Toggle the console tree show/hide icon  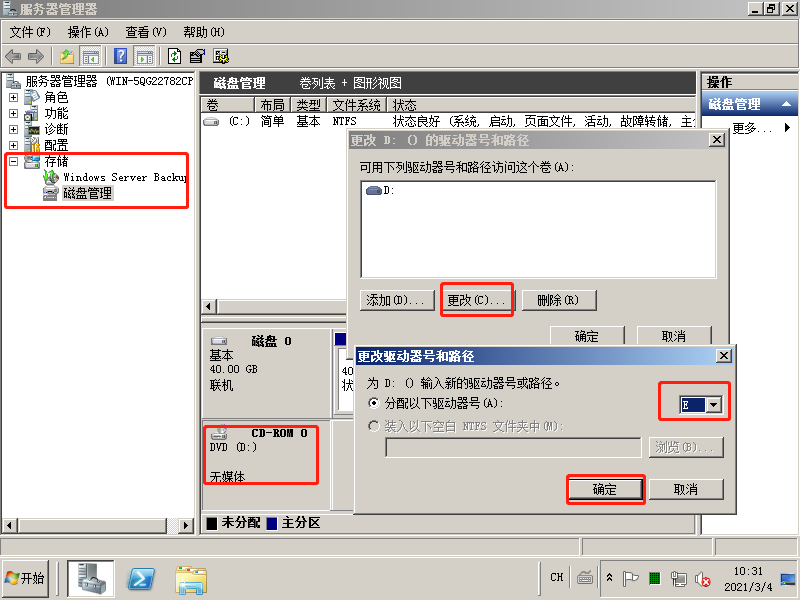(x=91, y=56)
